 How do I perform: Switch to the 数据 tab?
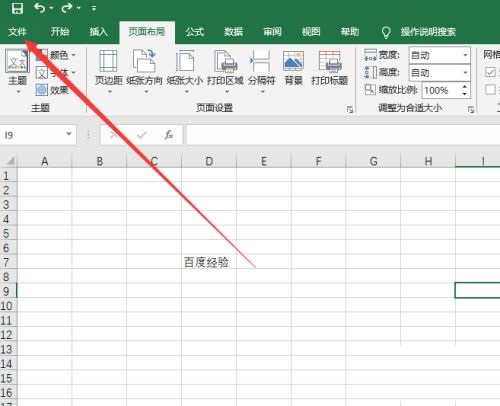[233, 32]
